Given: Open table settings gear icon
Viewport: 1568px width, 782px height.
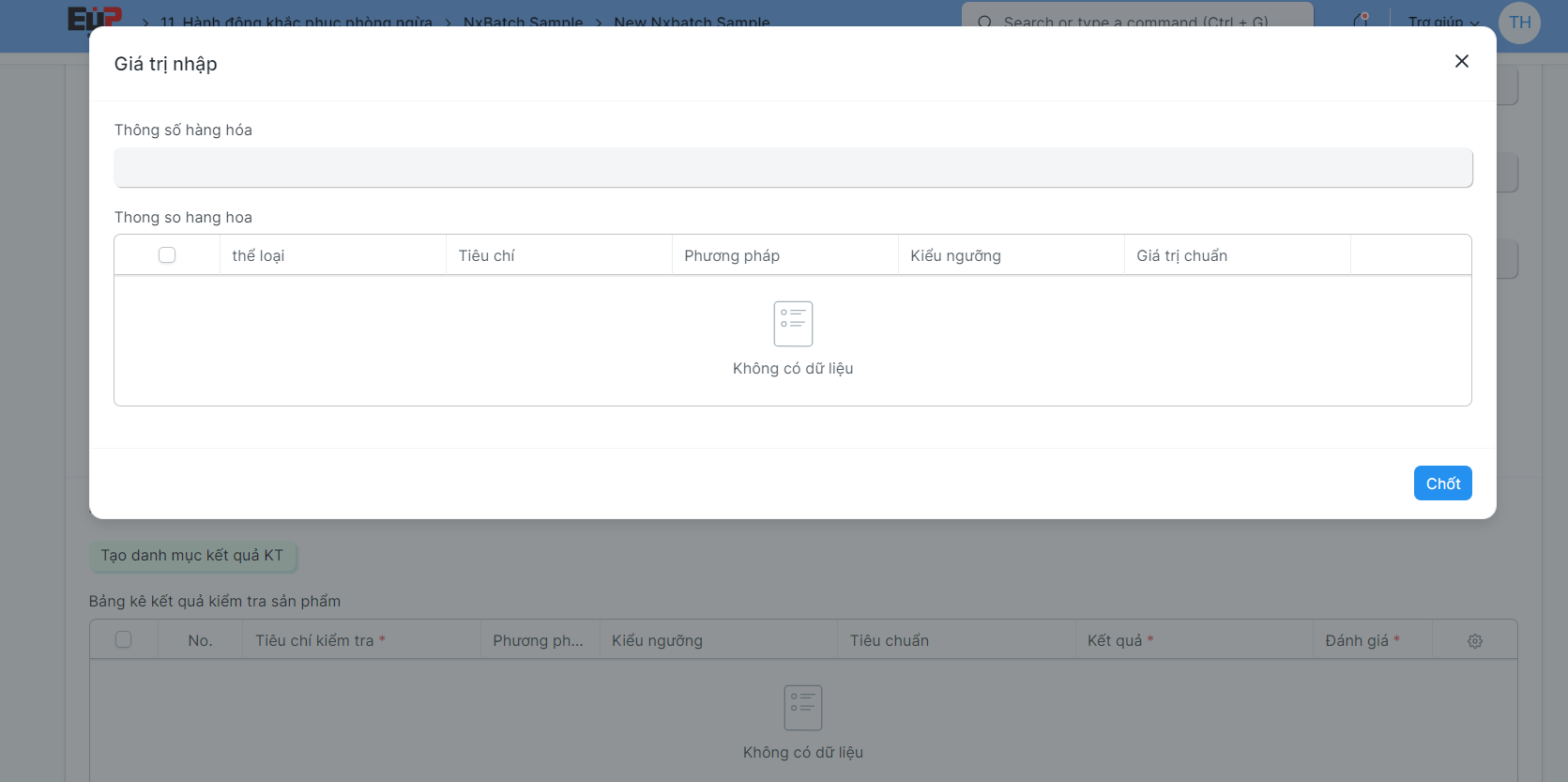Looking at the screenshot, I should [x=1474, y=641].
